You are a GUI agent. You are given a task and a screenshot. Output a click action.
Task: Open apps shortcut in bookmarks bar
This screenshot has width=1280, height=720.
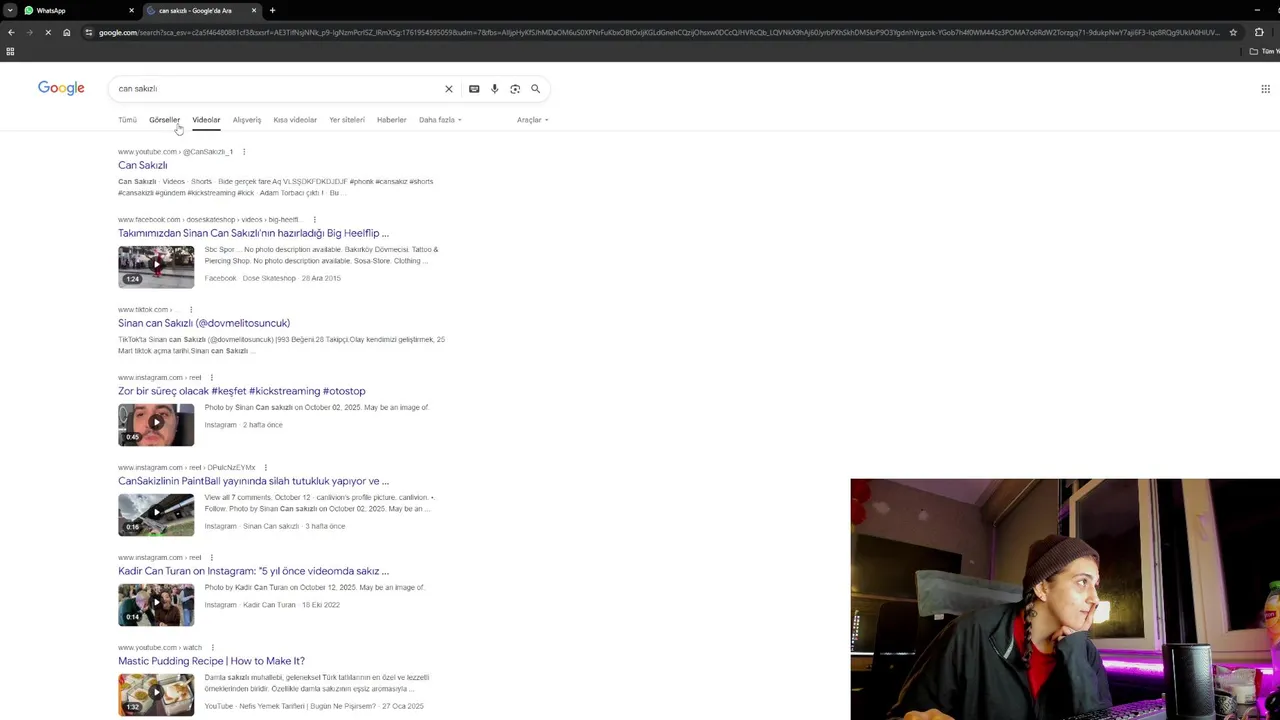[x=10, y=51]
